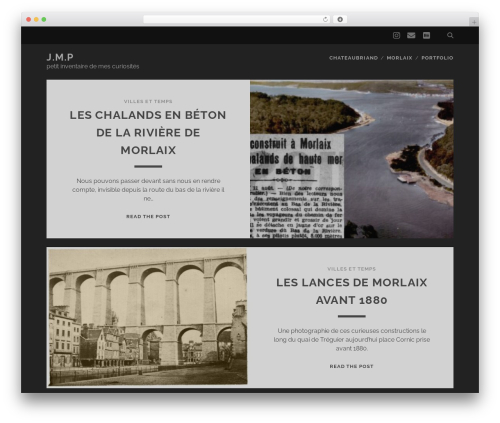The image size is (500, 423).
Task: Click the excerpt 'Une photographie de ces curieuses constructions'
Action: pos(351,340)
